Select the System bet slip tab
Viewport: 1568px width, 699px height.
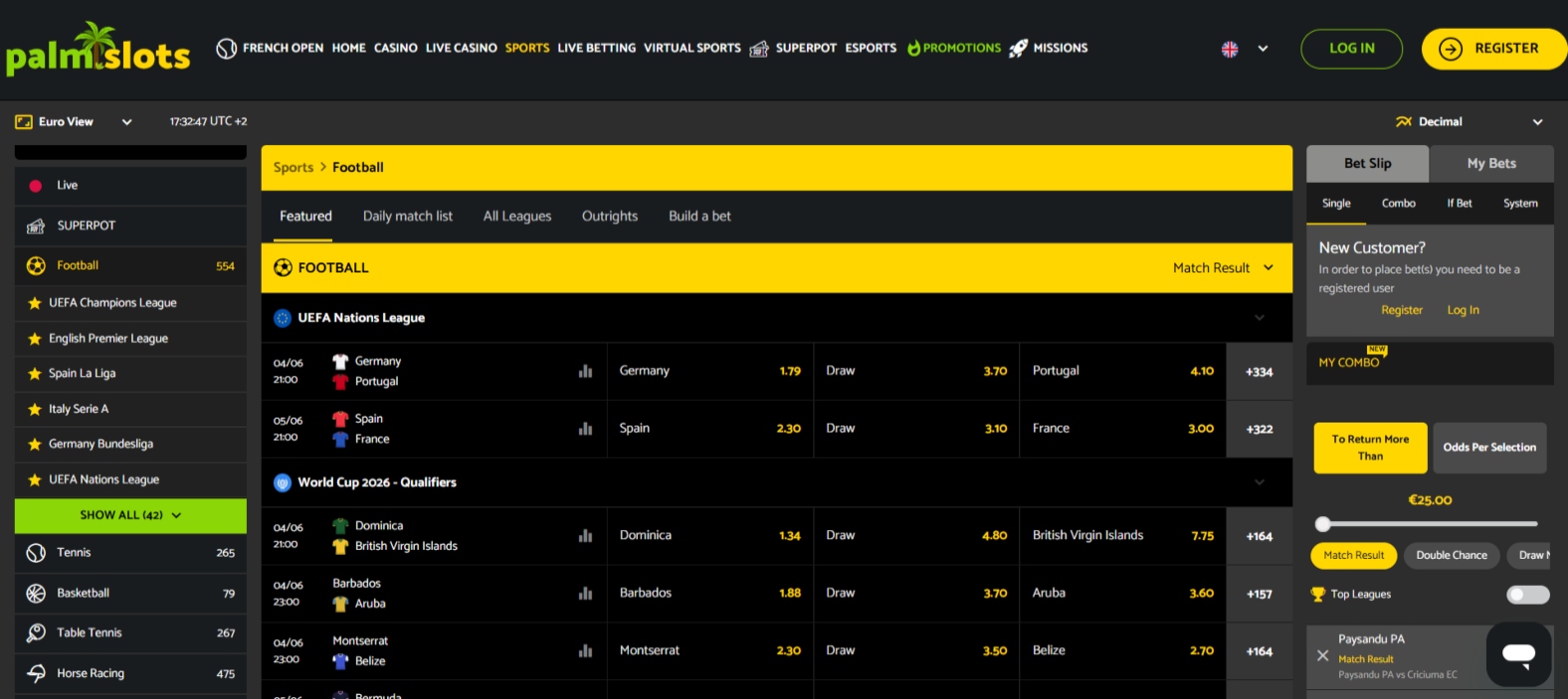pyautogui.click(x=1520, y=203)
